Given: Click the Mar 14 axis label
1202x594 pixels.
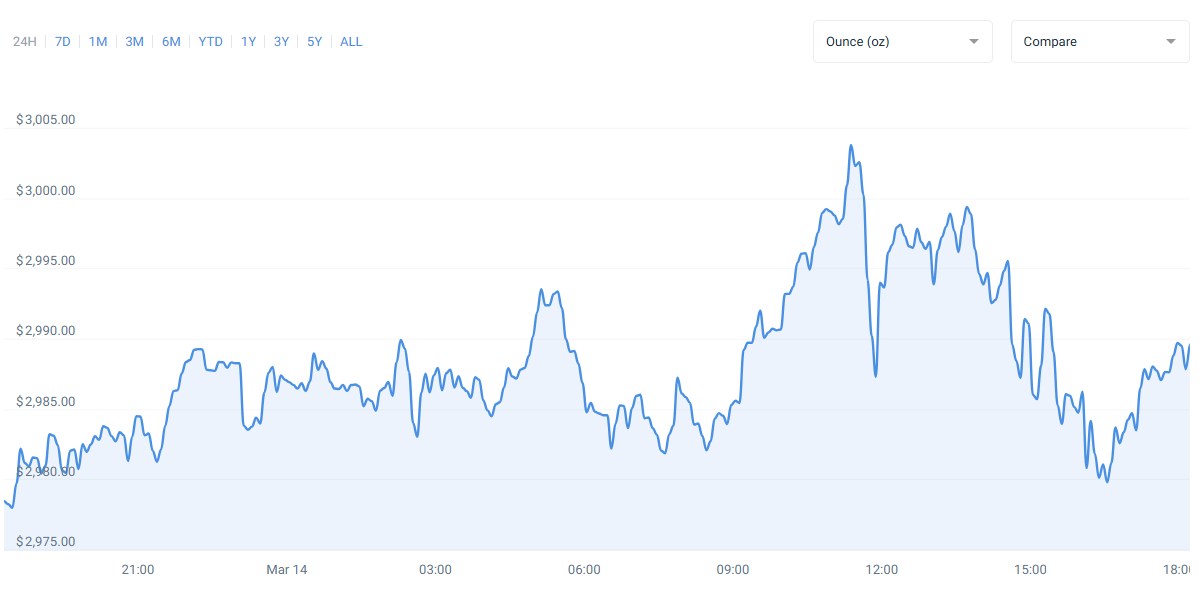Looking at the screenshot, I should [287, 570].
